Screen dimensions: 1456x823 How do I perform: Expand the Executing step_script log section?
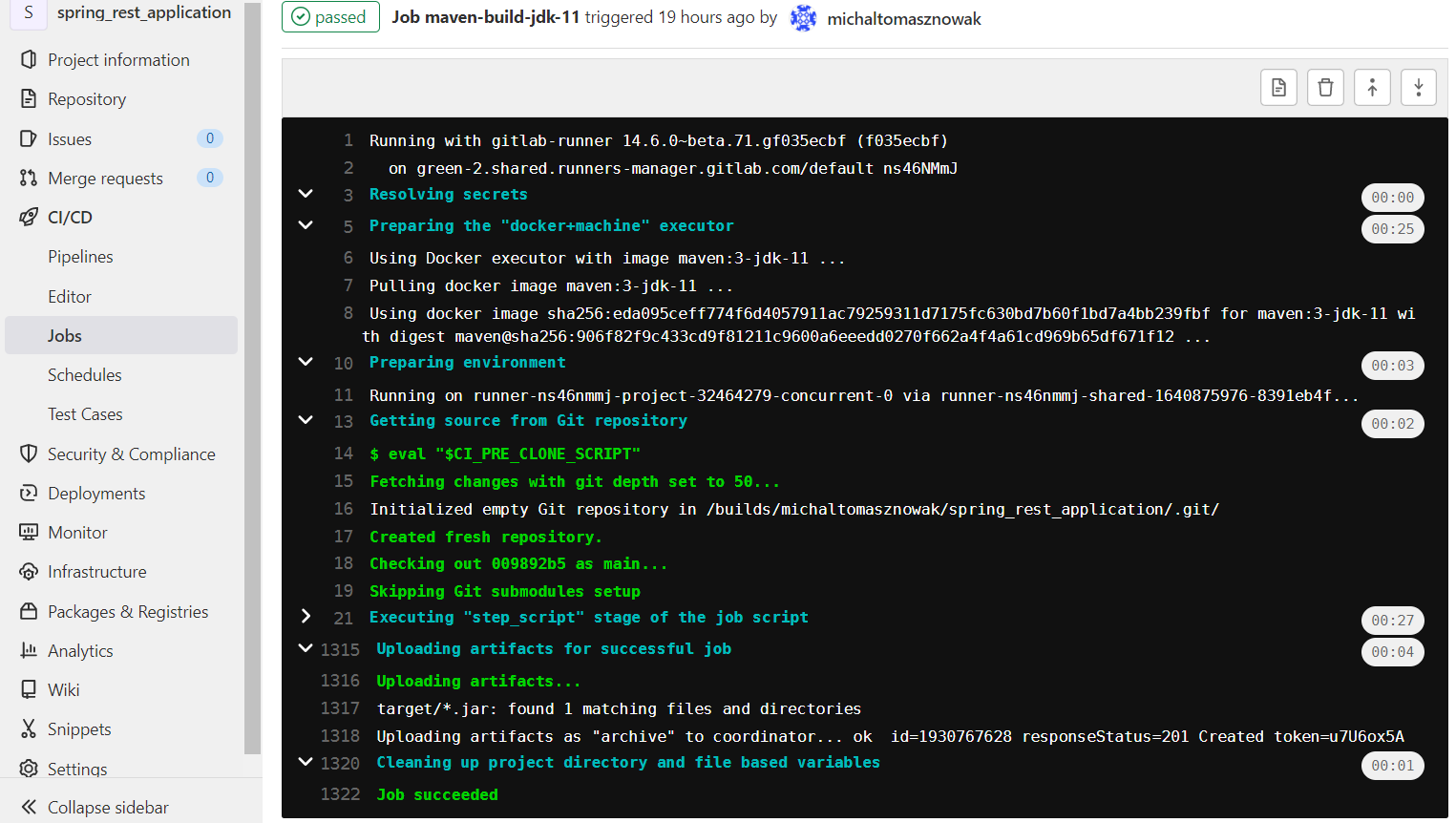coord(306,617)
